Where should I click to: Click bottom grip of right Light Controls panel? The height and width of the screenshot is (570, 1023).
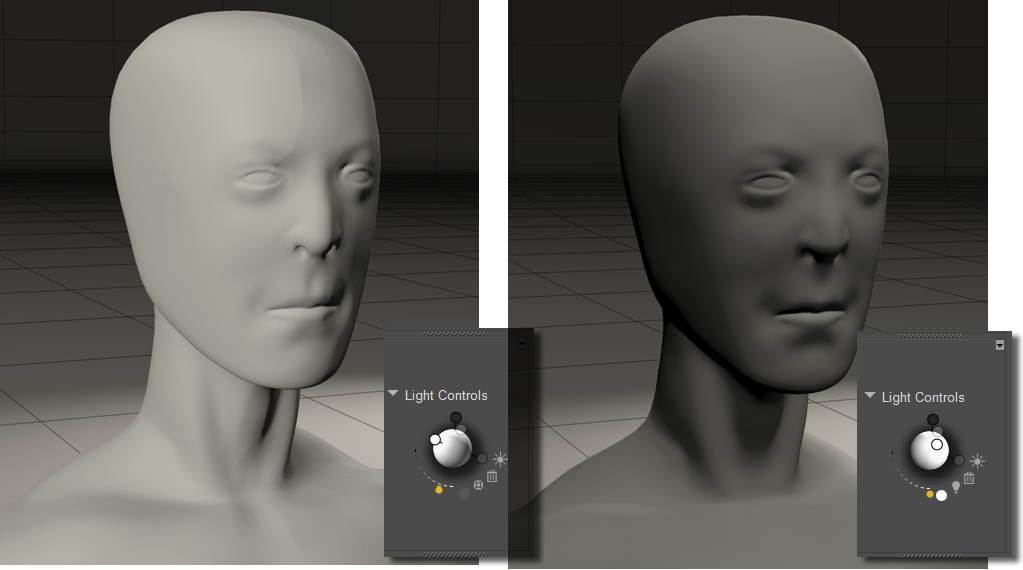click(x=930, y=556)
